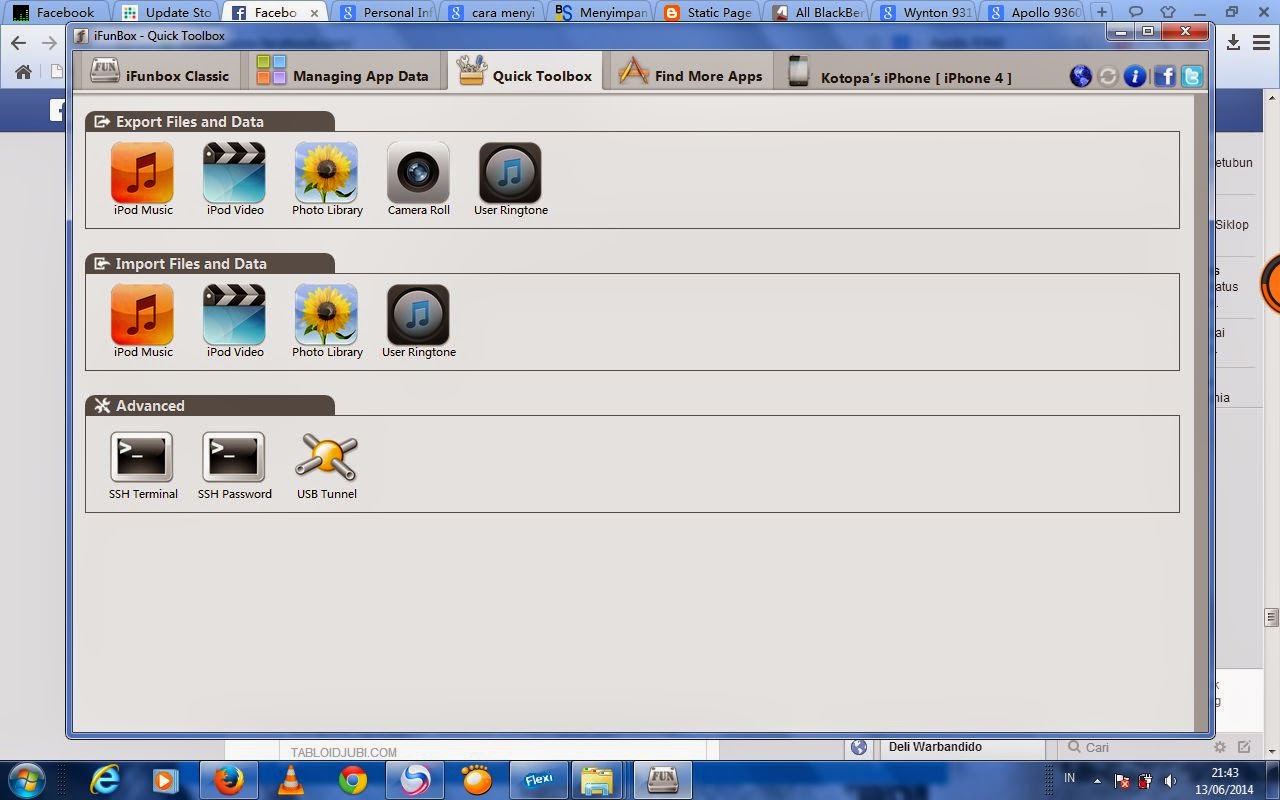
Task: Switch to Apollo 9360 browser tab
Action: [1034, 13]
